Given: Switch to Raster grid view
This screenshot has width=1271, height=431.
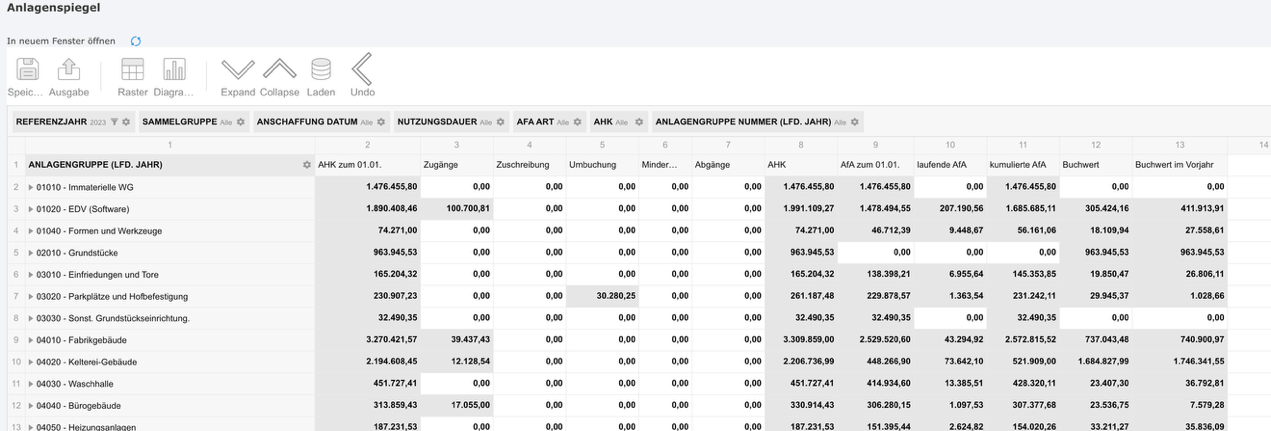Looking at the screenshot, I should [x=132, y=70].
